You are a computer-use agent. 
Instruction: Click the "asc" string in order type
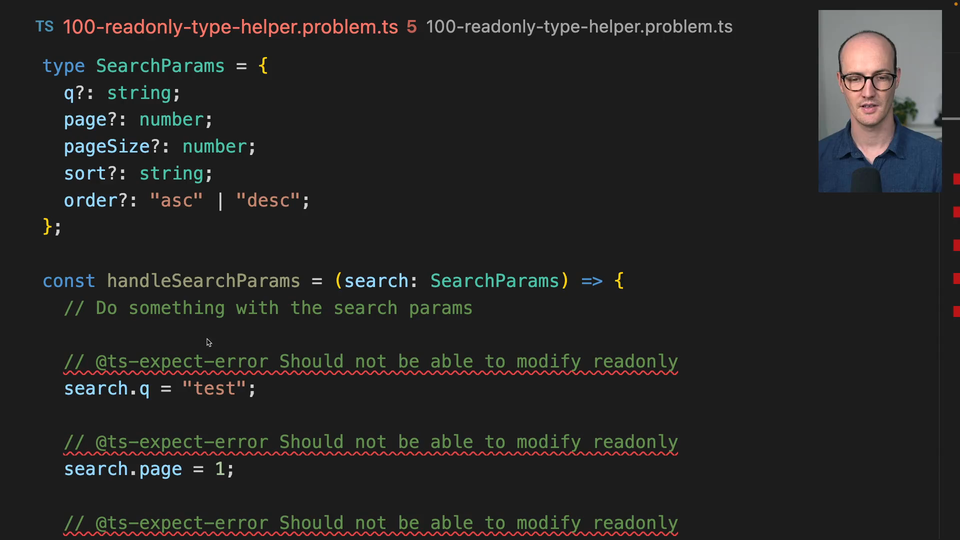tap(176, 200)
